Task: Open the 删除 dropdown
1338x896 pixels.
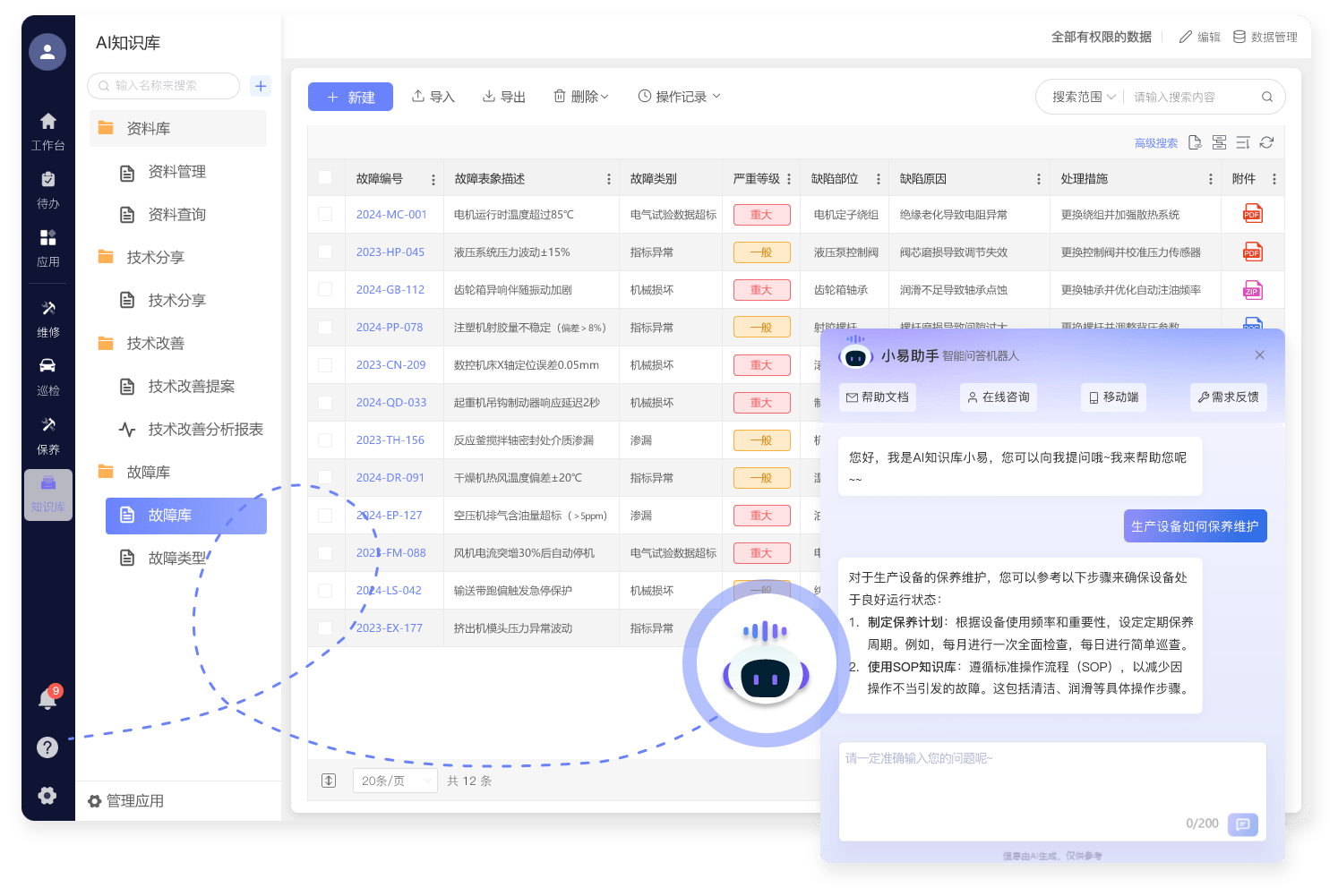Action: click(x=581, y=97)
